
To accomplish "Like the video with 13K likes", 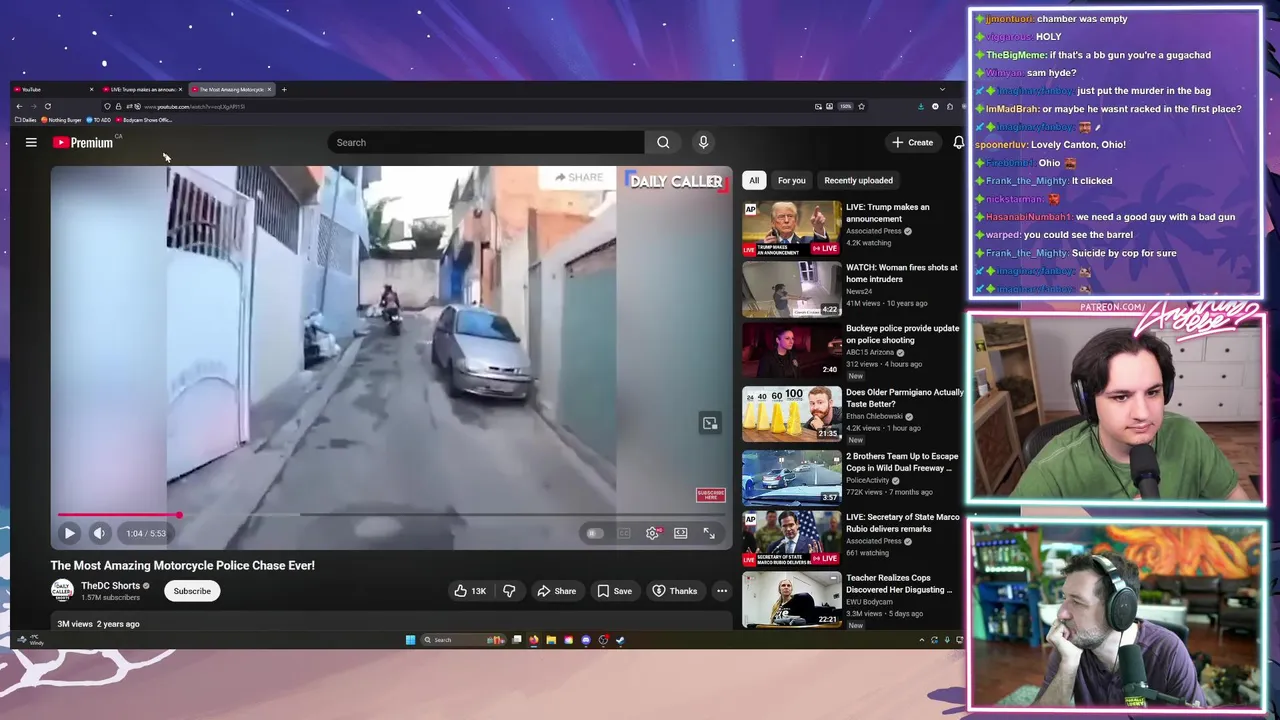I will (469, 591).
